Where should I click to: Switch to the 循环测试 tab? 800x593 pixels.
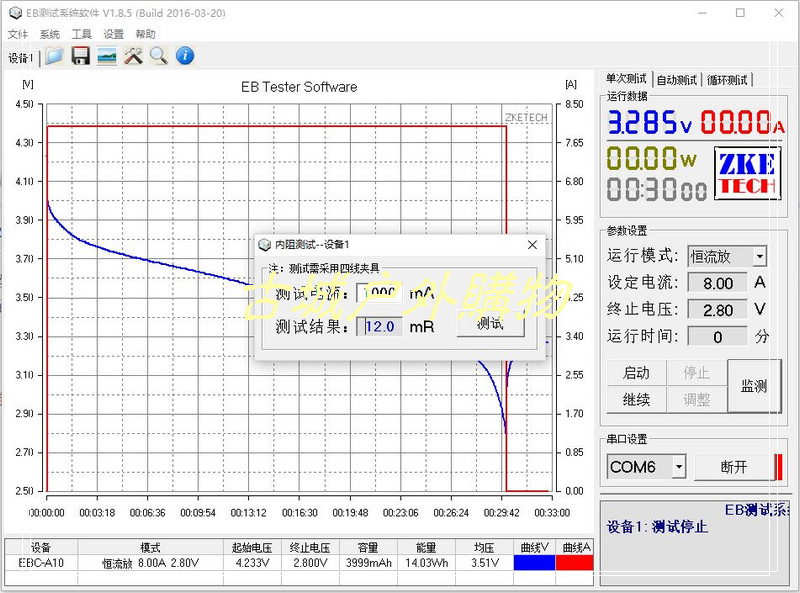tap(727, 80)
